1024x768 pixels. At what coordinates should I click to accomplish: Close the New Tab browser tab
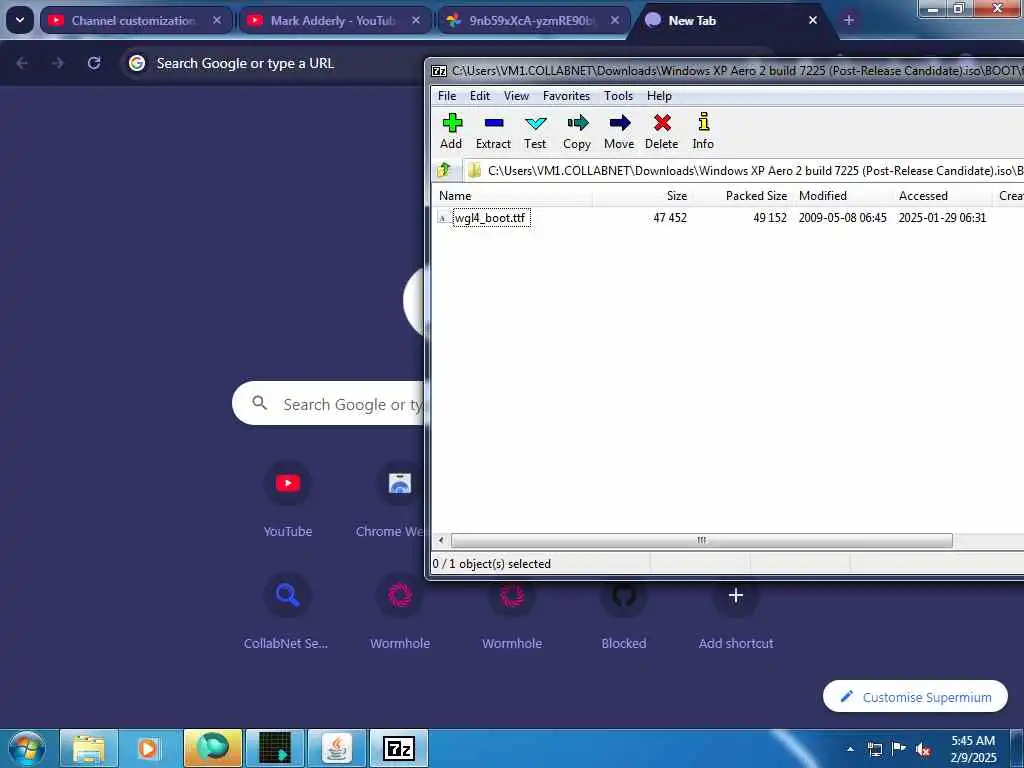pyautogui.click(x=813, y=21)
